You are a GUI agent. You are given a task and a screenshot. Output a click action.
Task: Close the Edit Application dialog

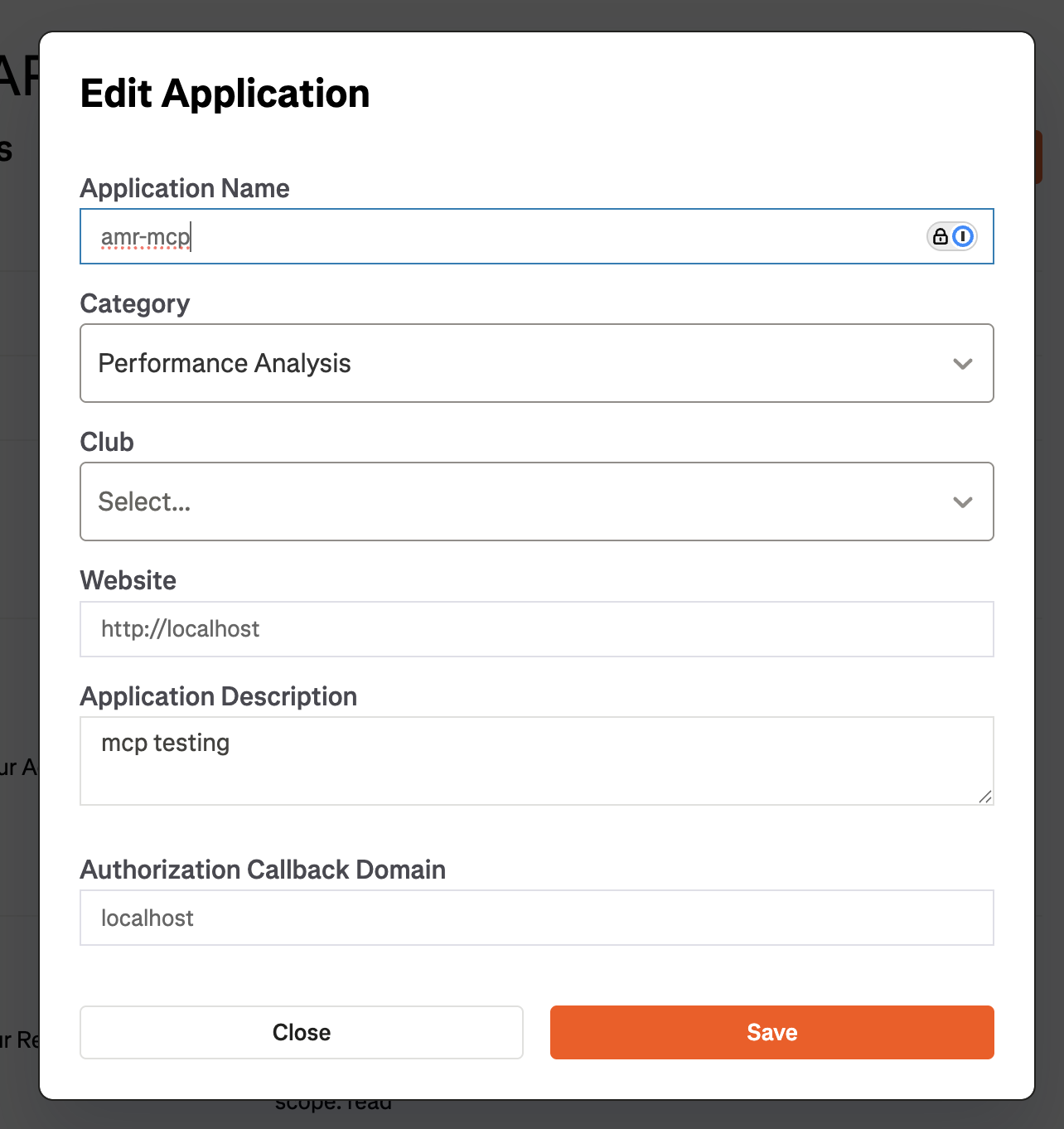coord(301,1032)
